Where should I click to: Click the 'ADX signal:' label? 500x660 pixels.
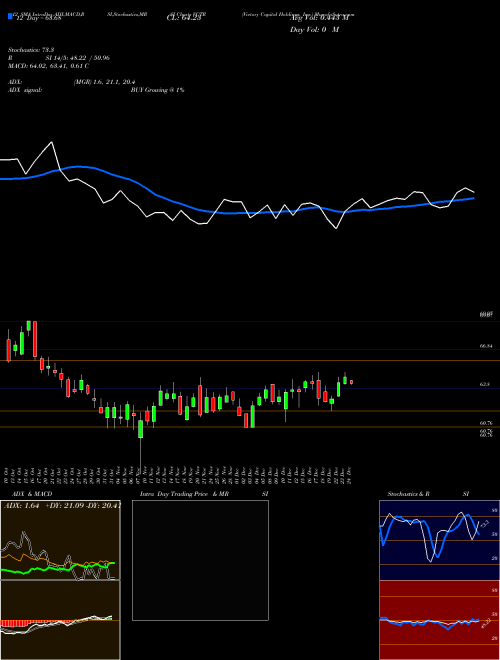(x=25, y=90)
